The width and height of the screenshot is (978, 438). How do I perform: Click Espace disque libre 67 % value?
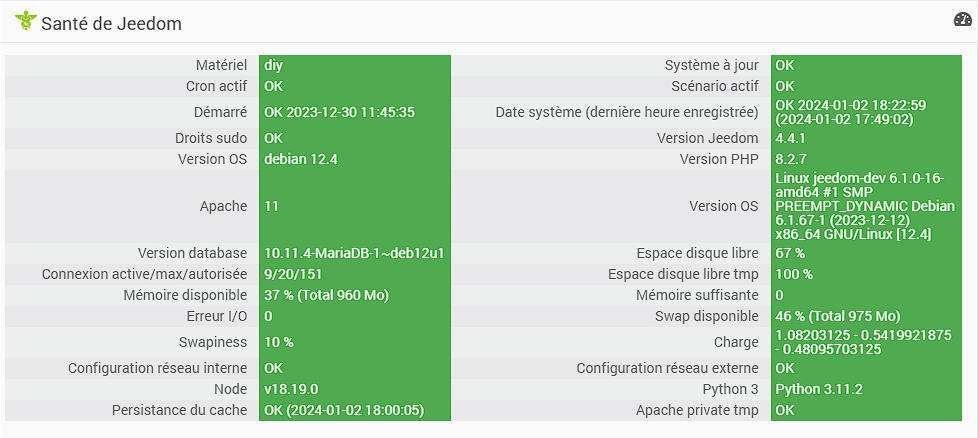tap(790, 253)
